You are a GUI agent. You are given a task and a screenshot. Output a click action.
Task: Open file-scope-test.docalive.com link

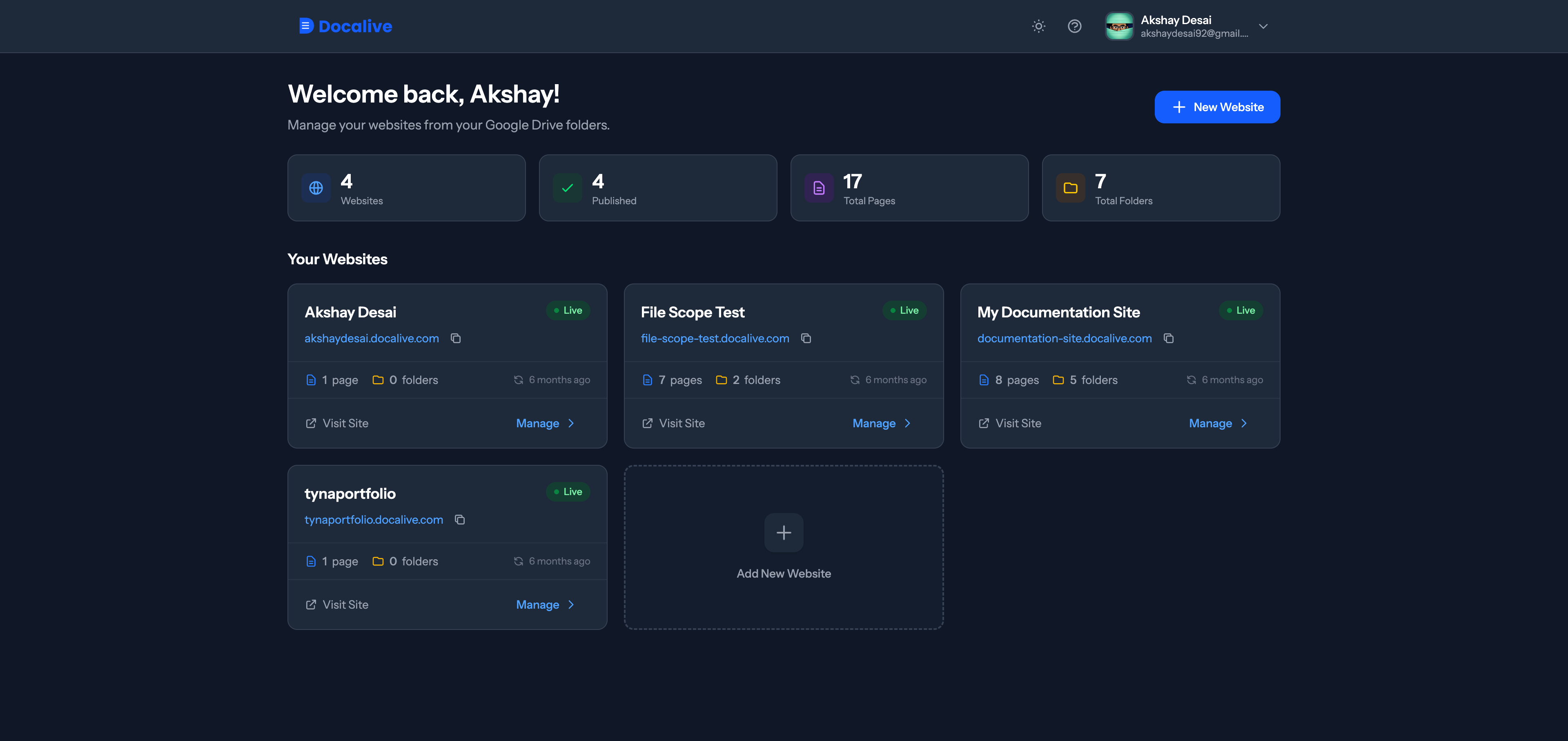(x=715, y=339)
